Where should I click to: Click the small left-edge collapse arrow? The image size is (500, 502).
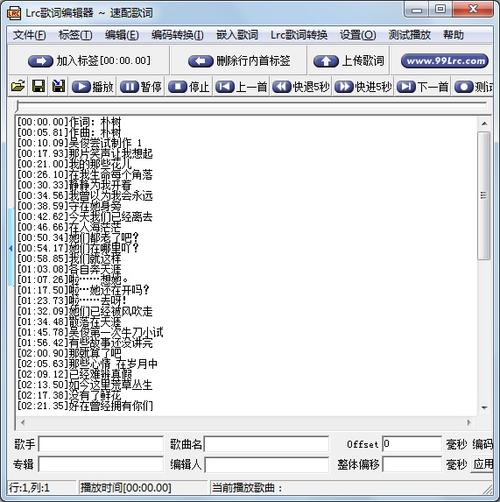point(11,248)
